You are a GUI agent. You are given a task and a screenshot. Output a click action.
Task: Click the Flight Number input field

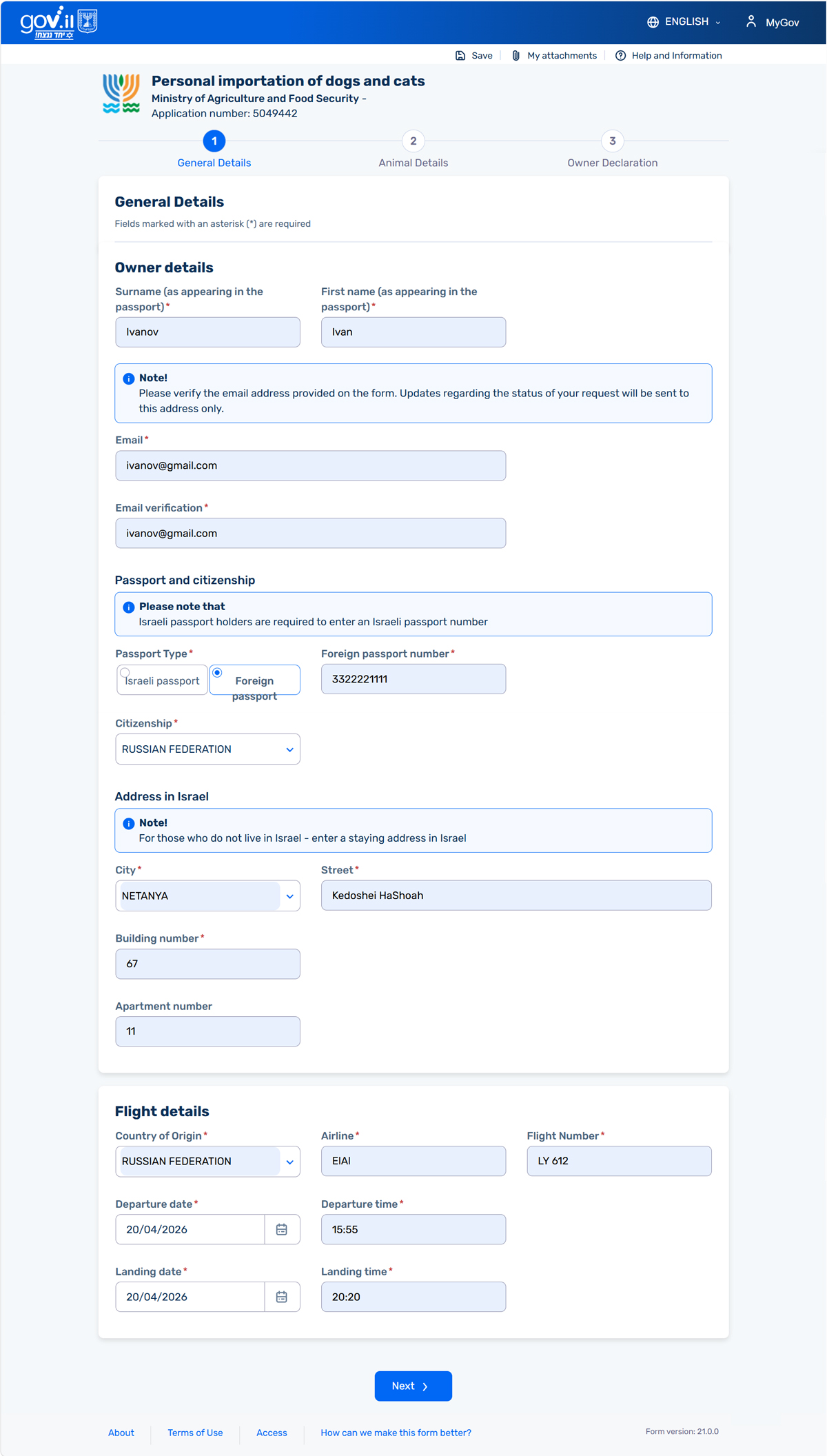619,1161
